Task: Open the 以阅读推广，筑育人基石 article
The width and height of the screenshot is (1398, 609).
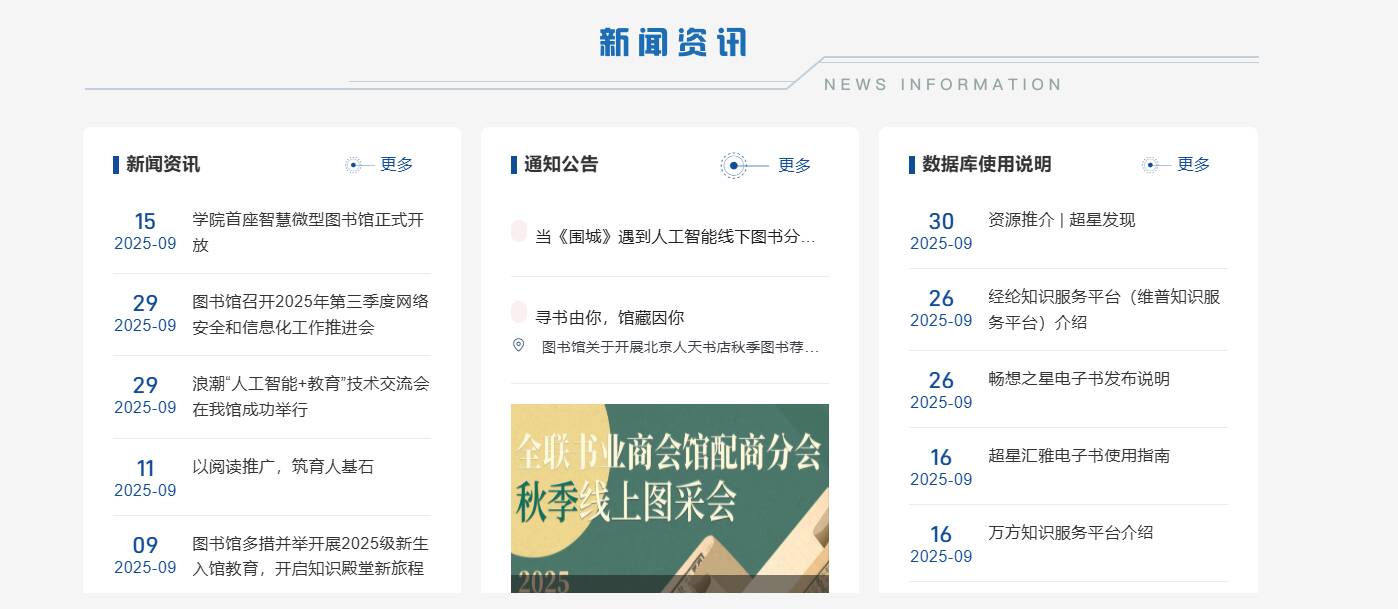Action: click(283, 467)
